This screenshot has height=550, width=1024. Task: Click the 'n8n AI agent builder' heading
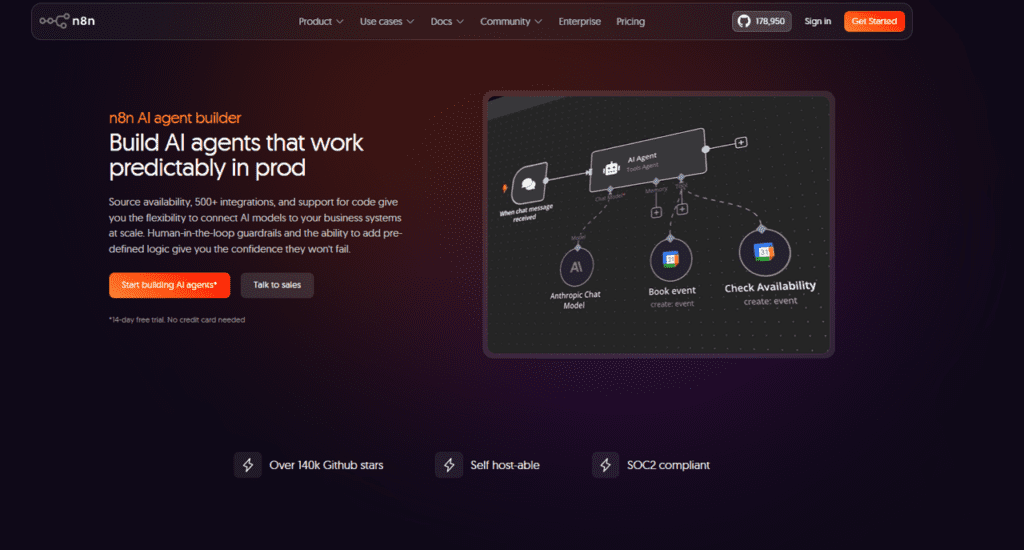pos(175,118)
